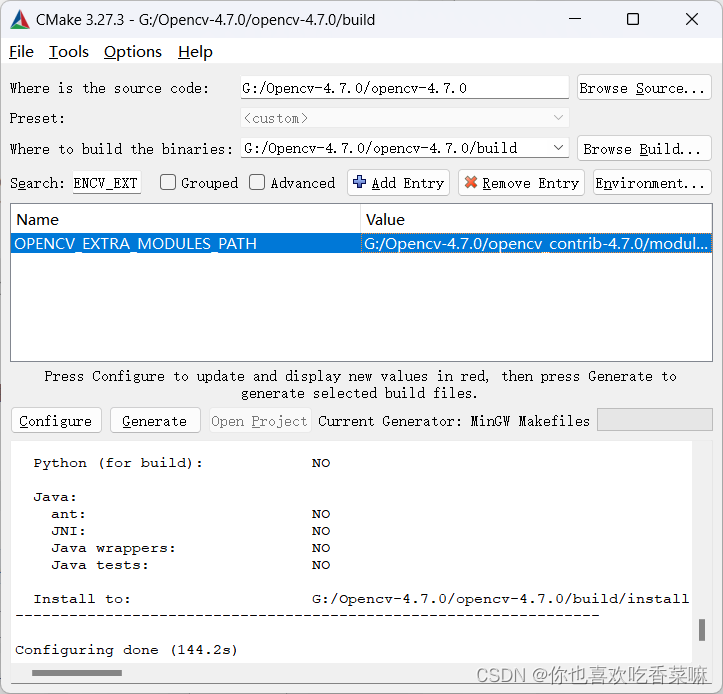Viewport: 723px width, 694px height.
Task: Open the File menu
Action: (x=21, y=52)
